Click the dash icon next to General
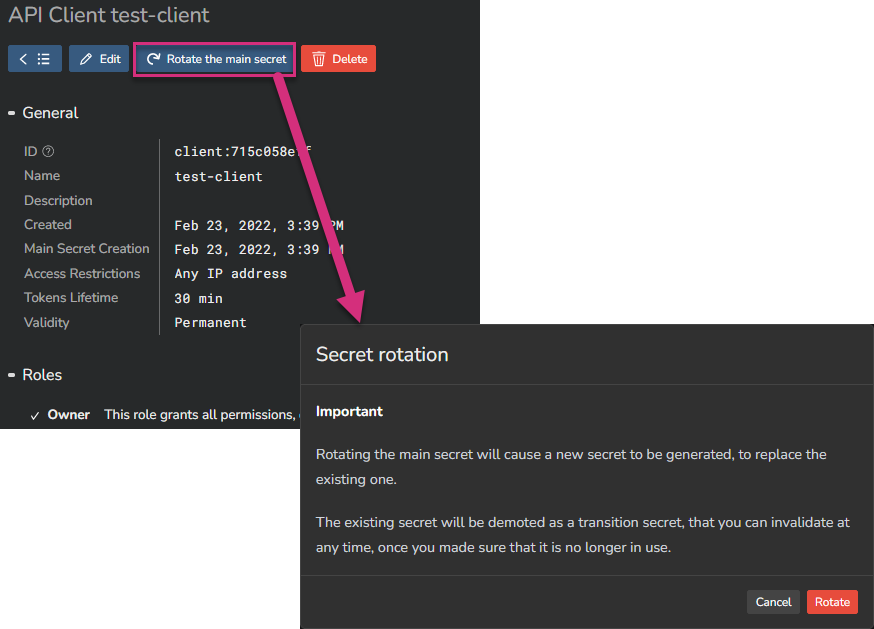This screenshot has height=629, width=874. click(11, 113)
